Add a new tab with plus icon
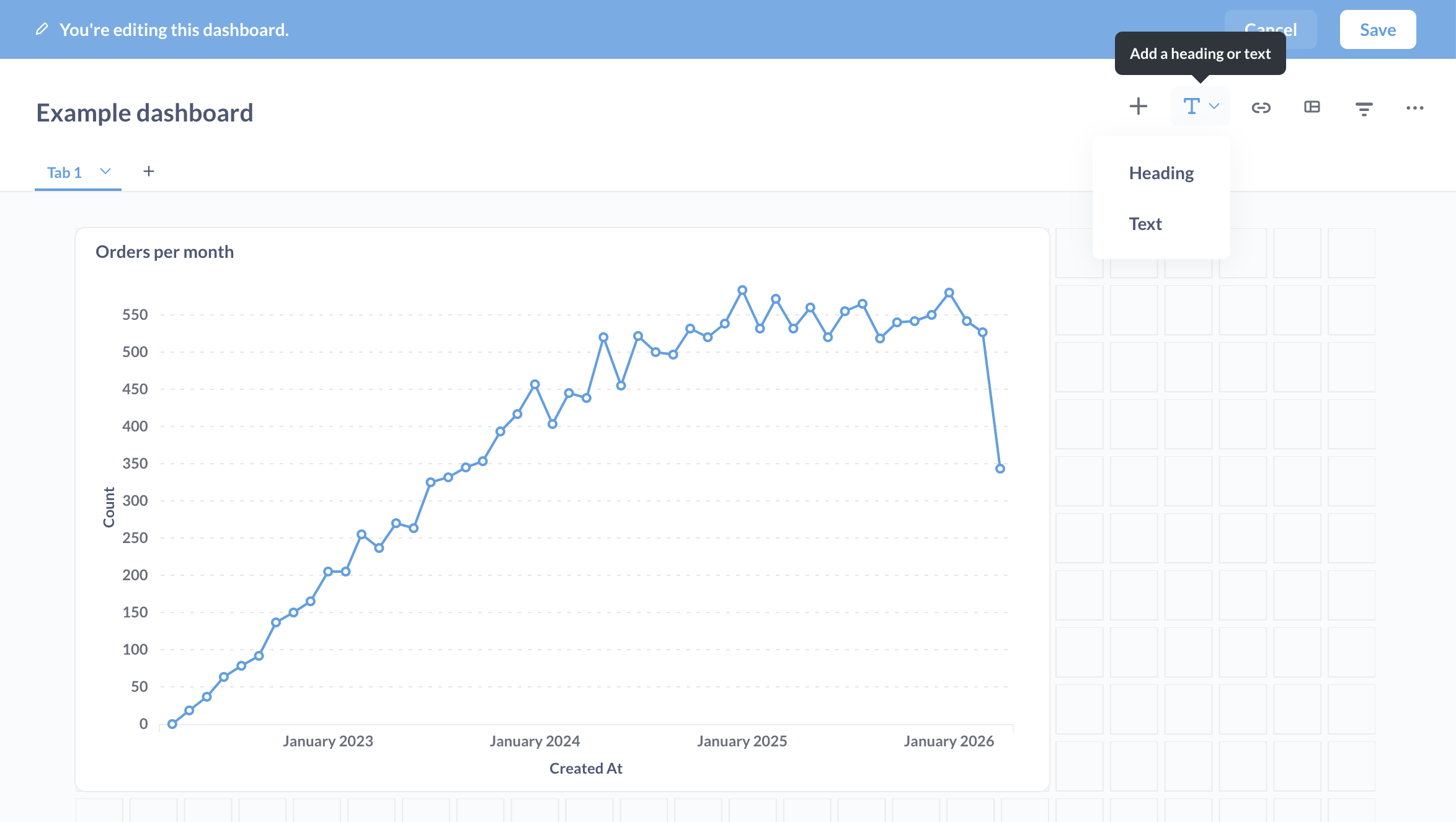The width and height of the screenshot is (1456, 822). point(148,171)
